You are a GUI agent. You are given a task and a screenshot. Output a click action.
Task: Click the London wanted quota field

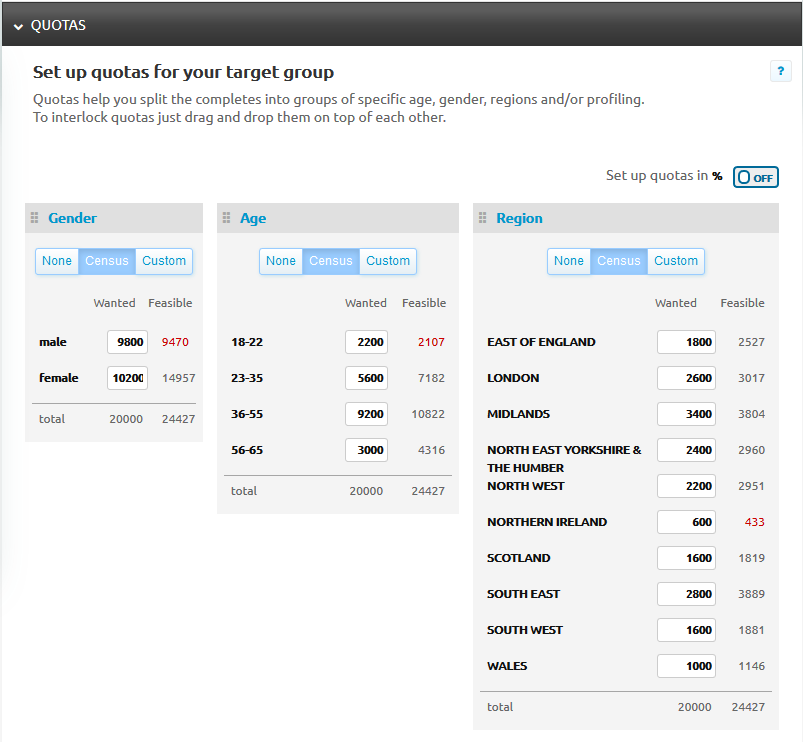click(x=687, y=378)
